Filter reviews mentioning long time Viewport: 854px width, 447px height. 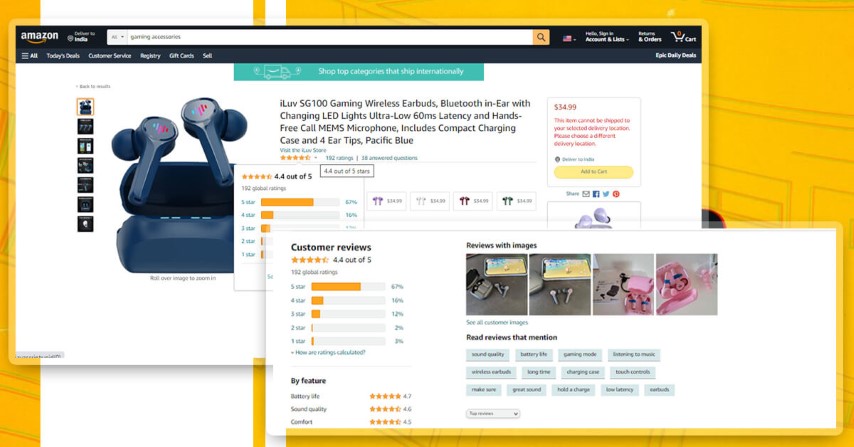pos(539,372)
